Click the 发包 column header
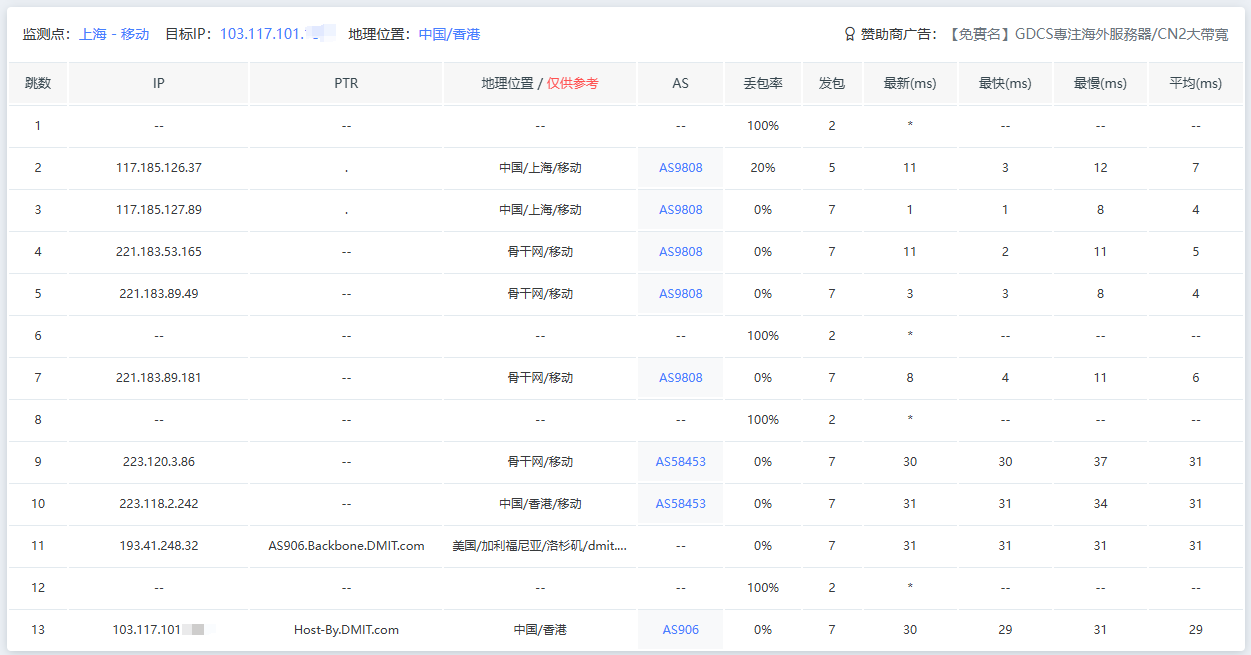The image size is (1251, 655). 832,84
